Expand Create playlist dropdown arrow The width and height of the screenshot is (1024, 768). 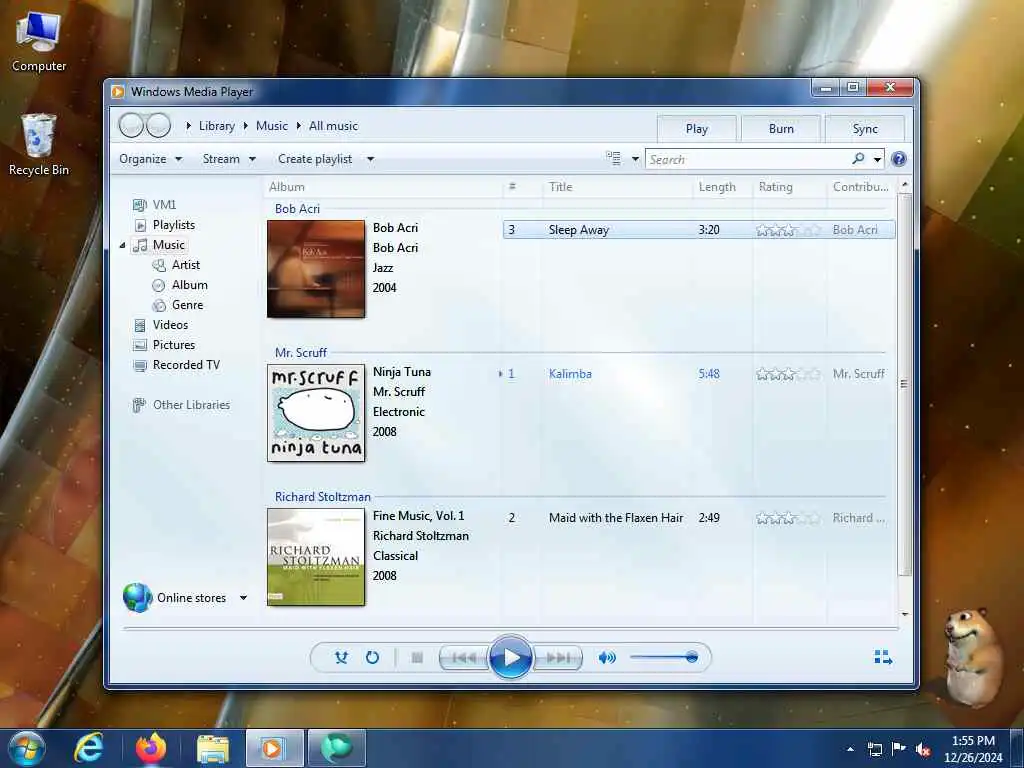point(370,159)
